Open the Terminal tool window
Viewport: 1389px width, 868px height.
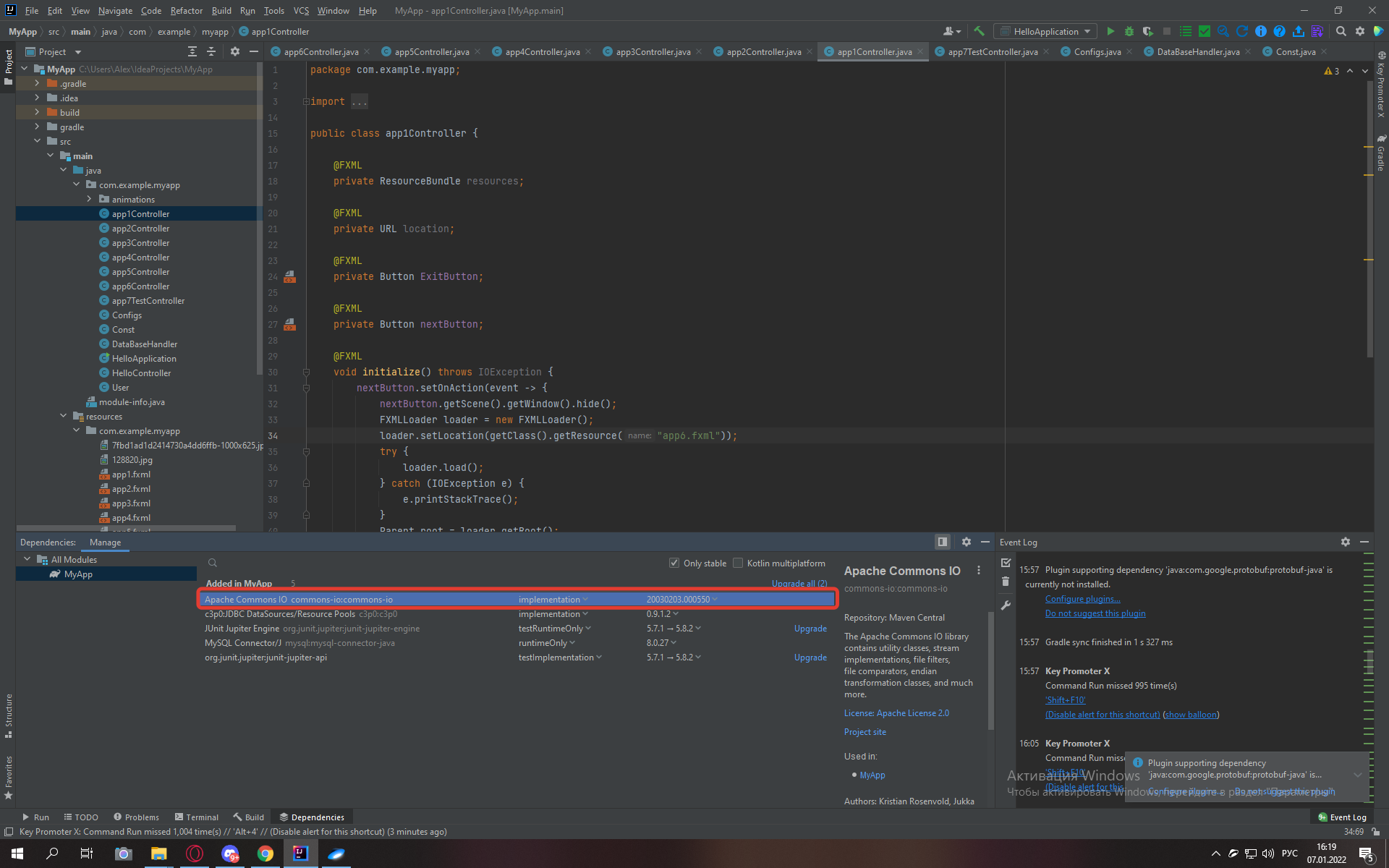pos(196,817)
